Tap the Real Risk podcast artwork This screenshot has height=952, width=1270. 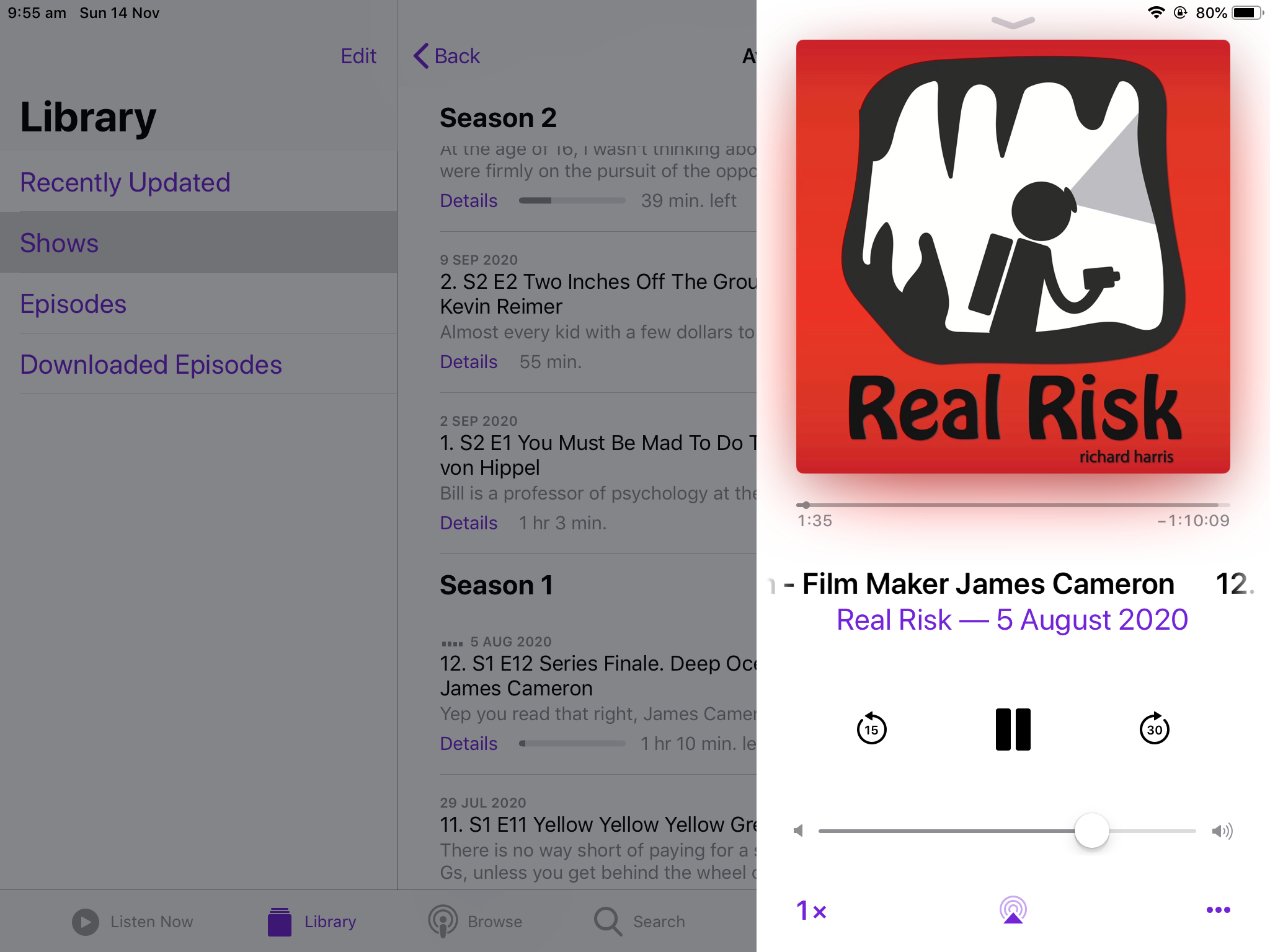point(1013,257)
